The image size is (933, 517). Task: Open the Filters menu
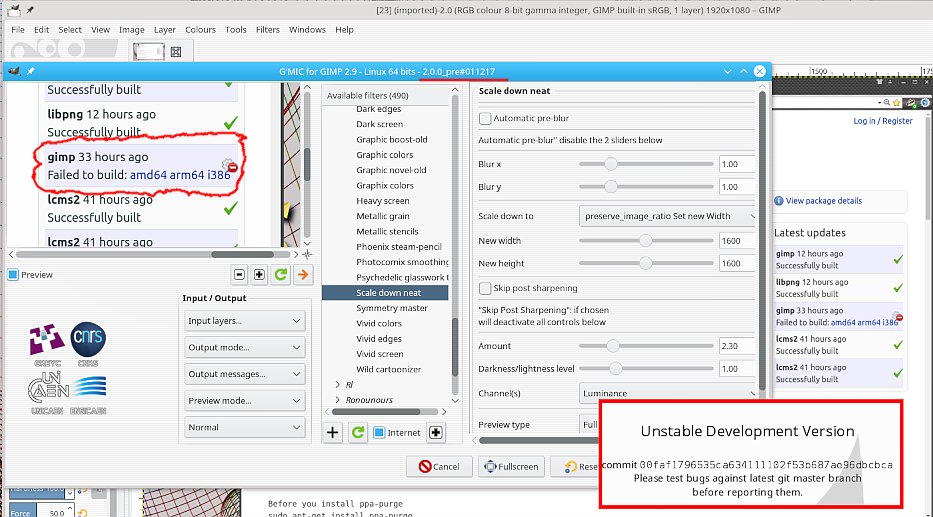tap(268, 30)
